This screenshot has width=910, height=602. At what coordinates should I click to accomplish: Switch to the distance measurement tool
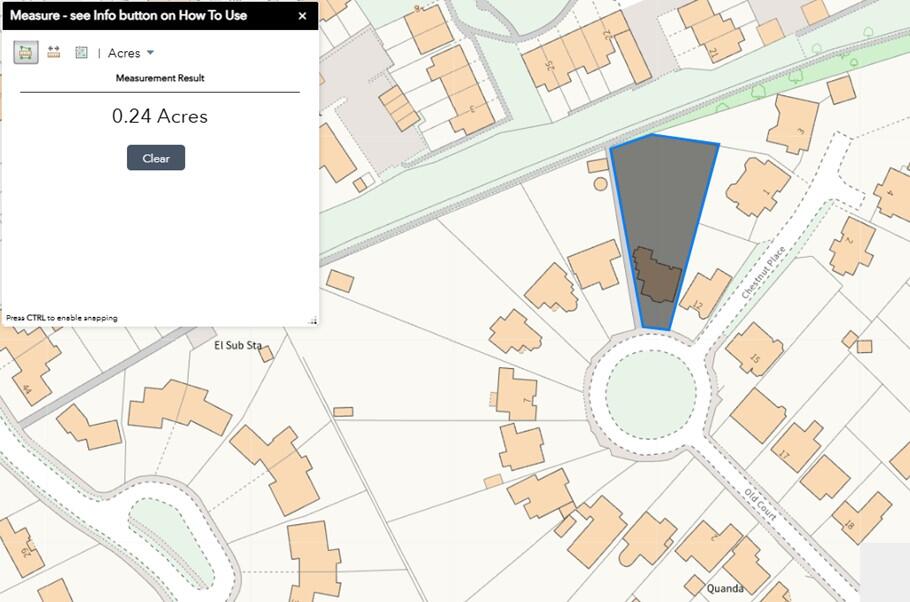click(54, 53)
